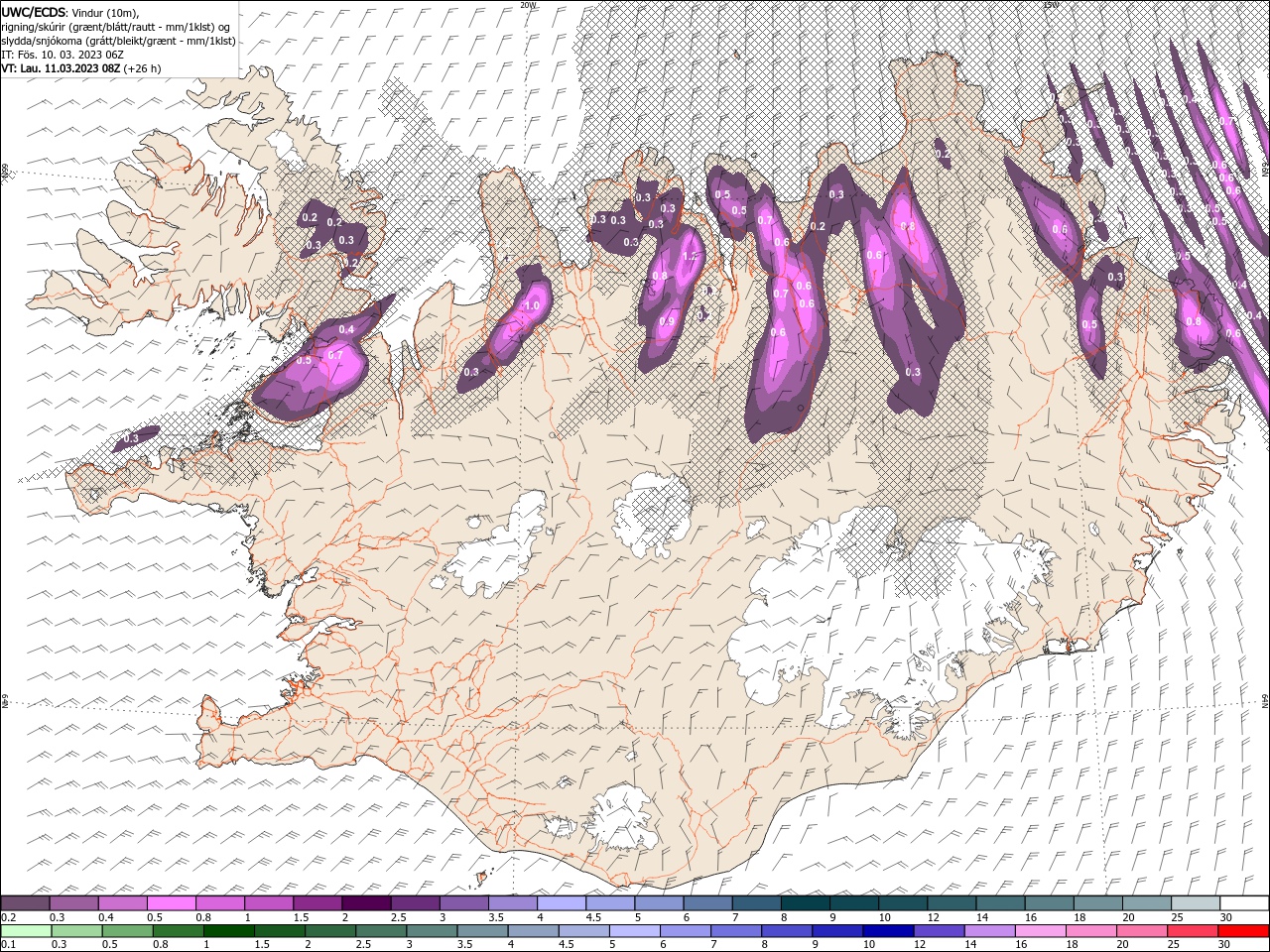Select snow legend swatch between 0.5 and 0.8
The height and width of the screenshot is (952, 1270).
[171, 903]
